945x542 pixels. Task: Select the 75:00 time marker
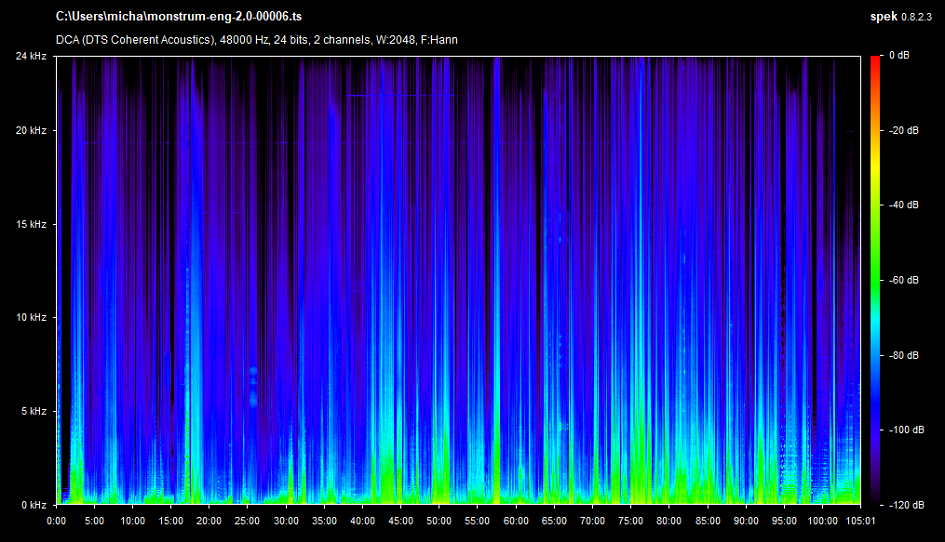click(630, 521)
